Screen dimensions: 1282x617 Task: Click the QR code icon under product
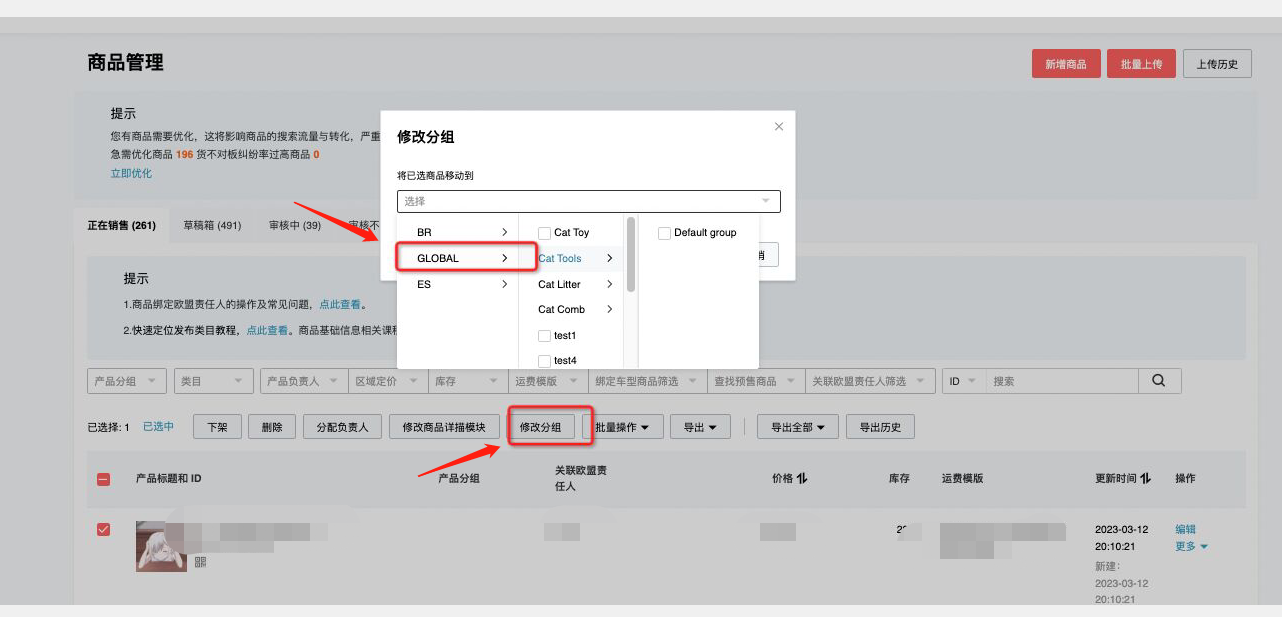(x=200, y=562)
